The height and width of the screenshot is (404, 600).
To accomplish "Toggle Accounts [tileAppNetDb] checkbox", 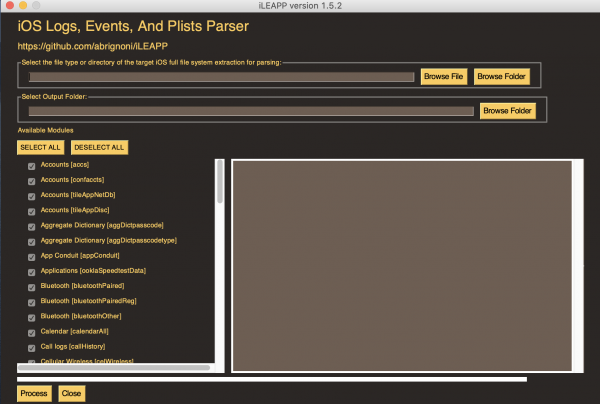I will tap(31, 196).
